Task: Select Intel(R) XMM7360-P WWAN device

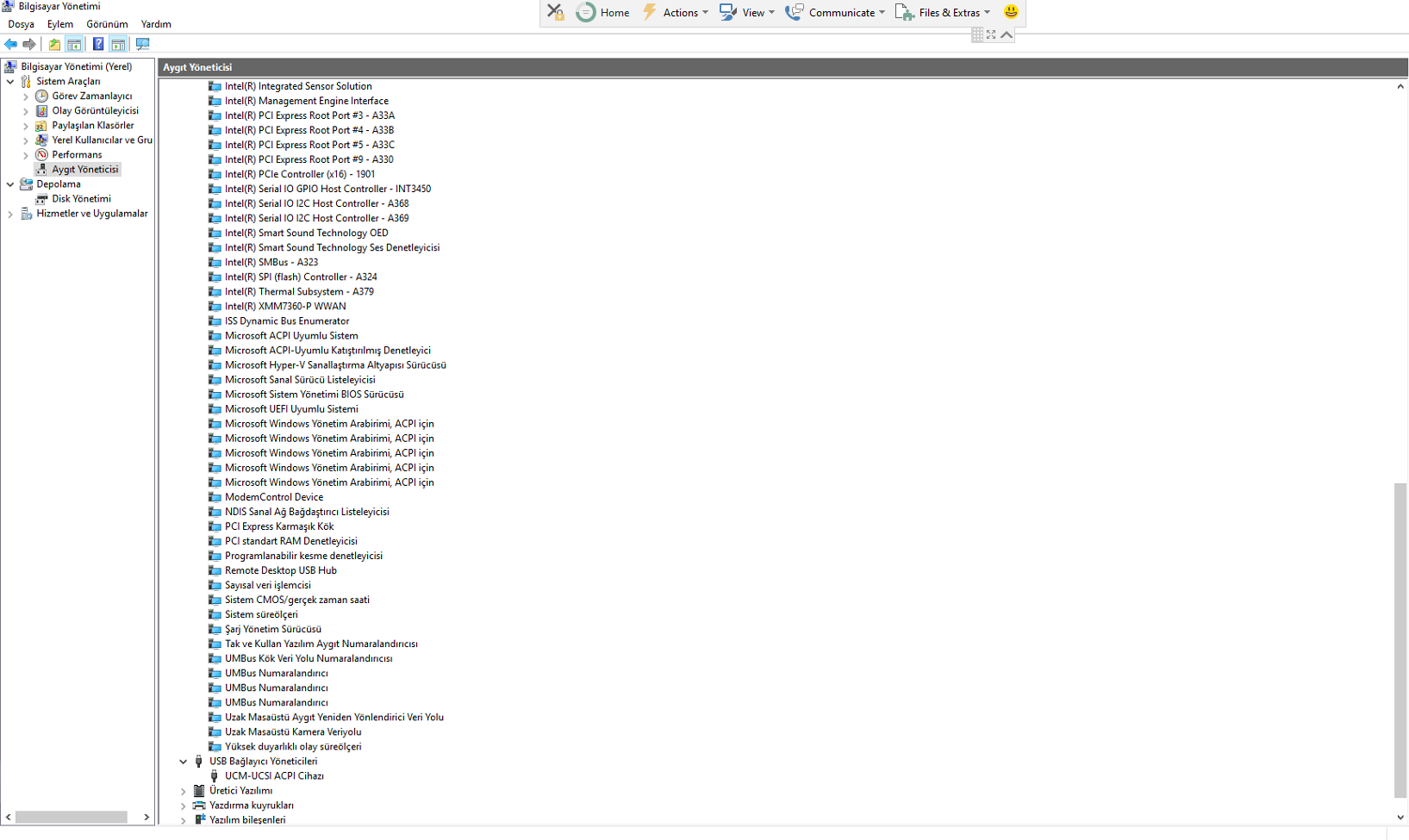Action: 285,306
